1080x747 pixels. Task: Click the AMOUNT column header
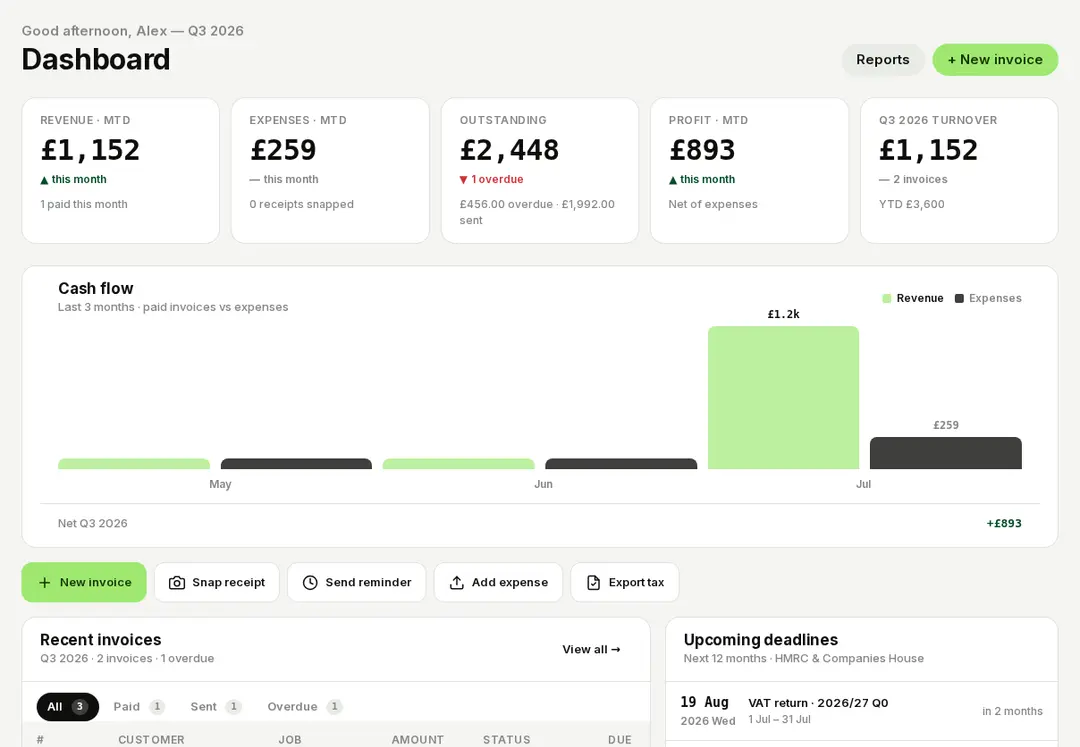(417, 739)
